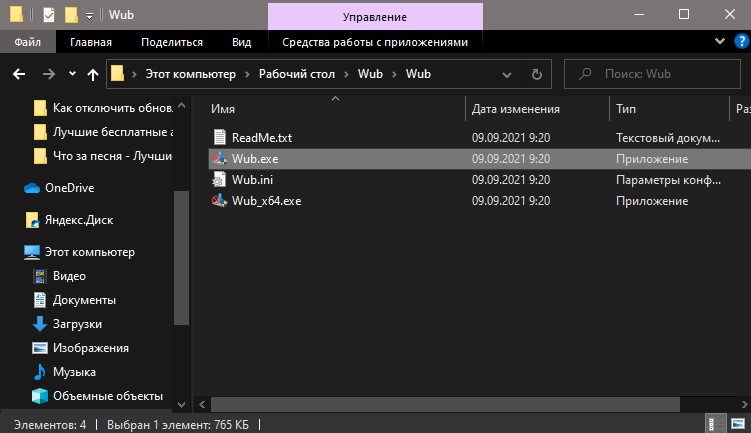Sort by Имя column header
Screen dimensions: 751x433
223,109
